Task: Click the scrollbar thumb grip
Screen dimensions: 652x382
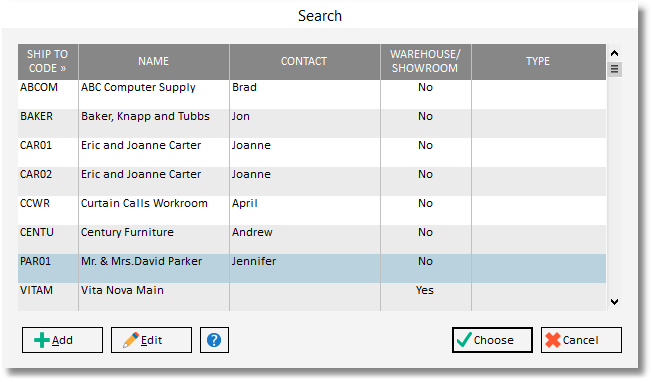Action: [615, 69]
